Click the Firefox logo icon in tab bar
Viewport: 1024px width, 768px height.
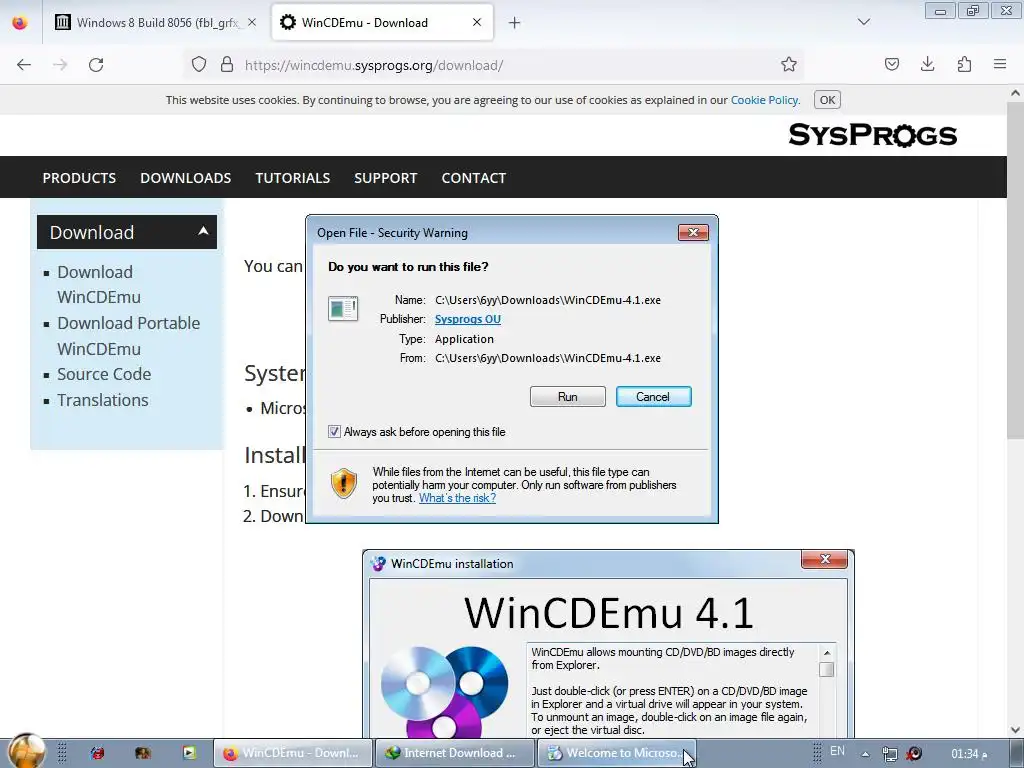pos(20,22)
